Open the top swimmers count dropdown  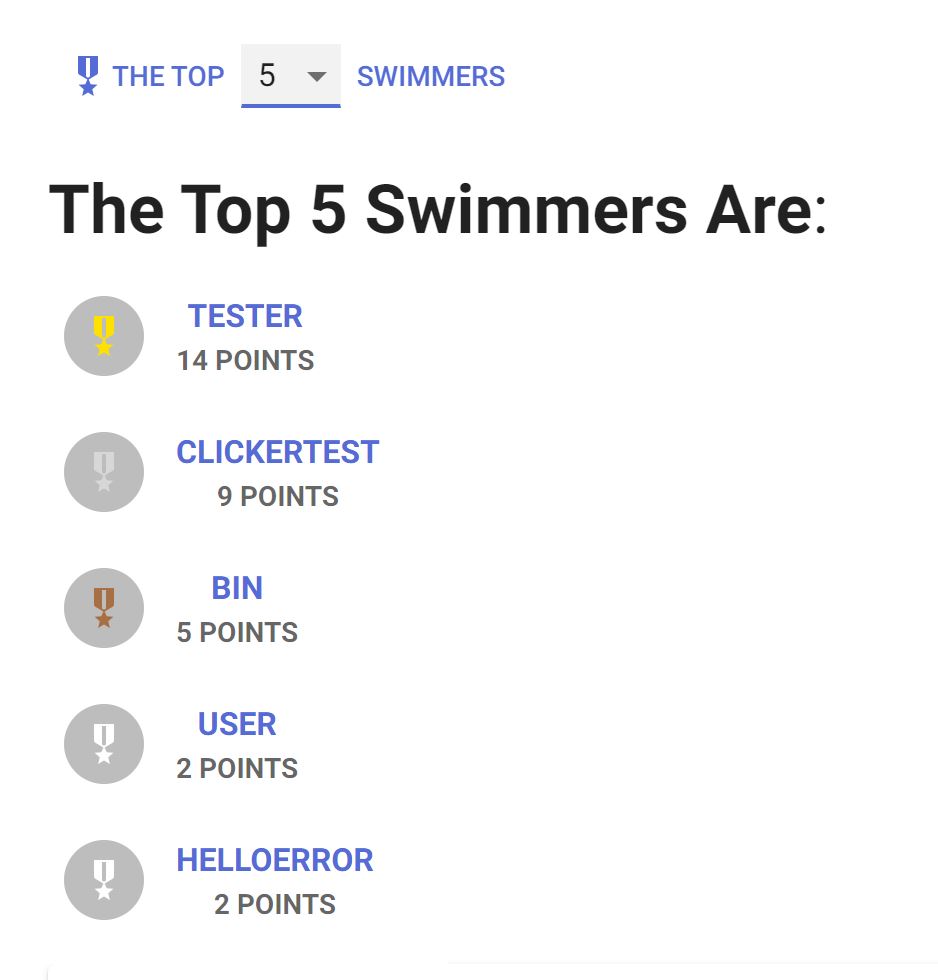click(x=290, y=76)
